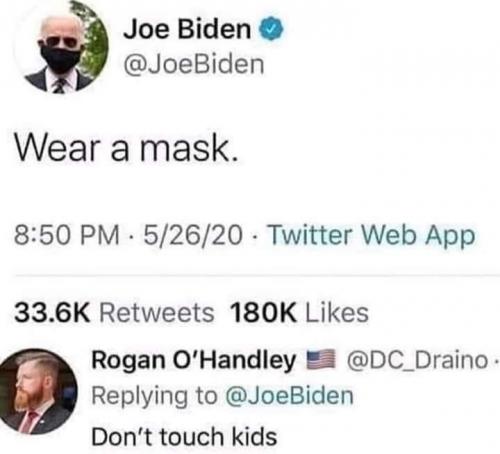Viewport: 500px width, 454px height.
Task: Open the 5/26/20 date link
Action: 193,235
